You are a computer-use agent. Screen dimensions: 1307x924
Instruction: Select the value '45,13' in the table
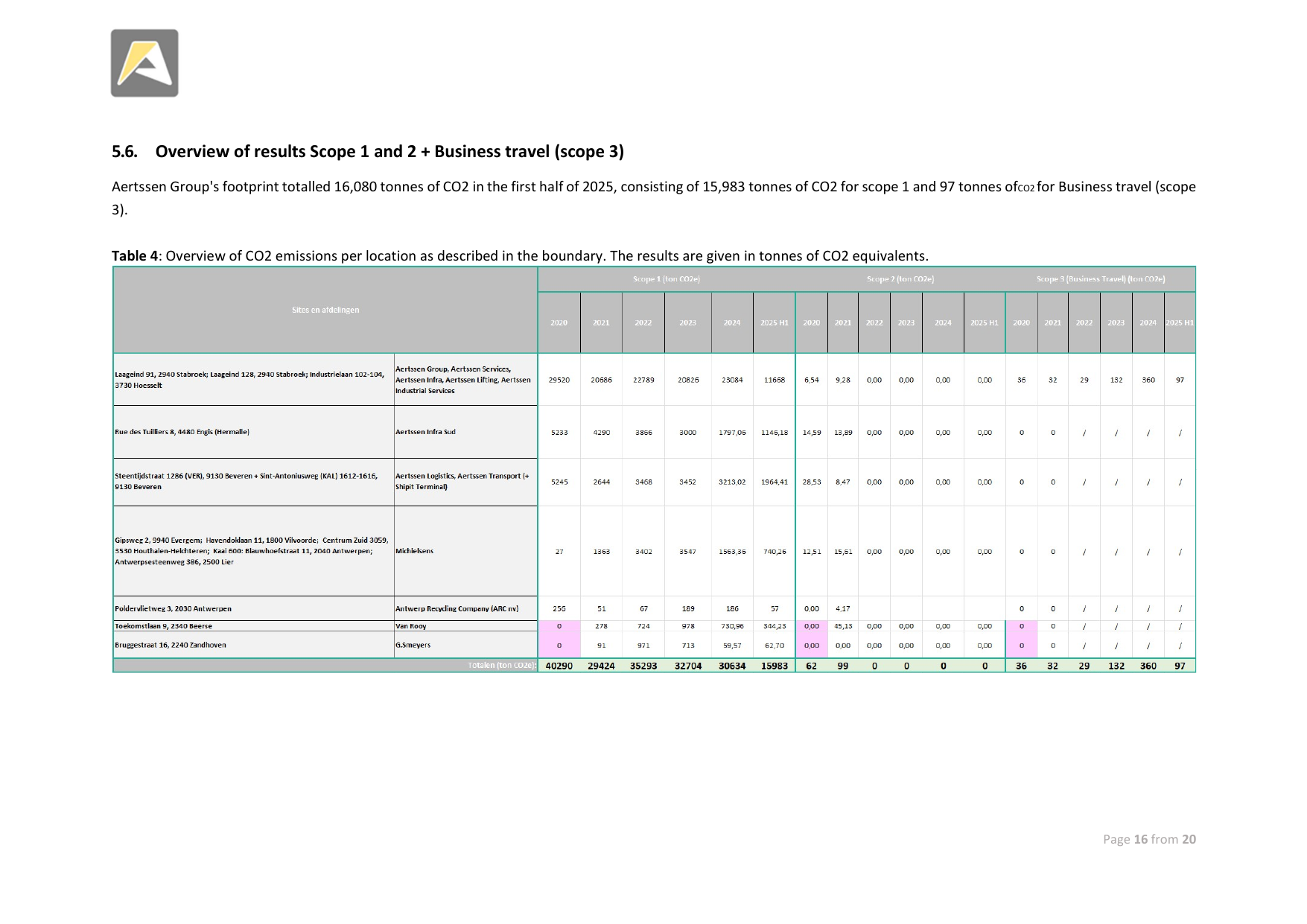click(843, 626)
